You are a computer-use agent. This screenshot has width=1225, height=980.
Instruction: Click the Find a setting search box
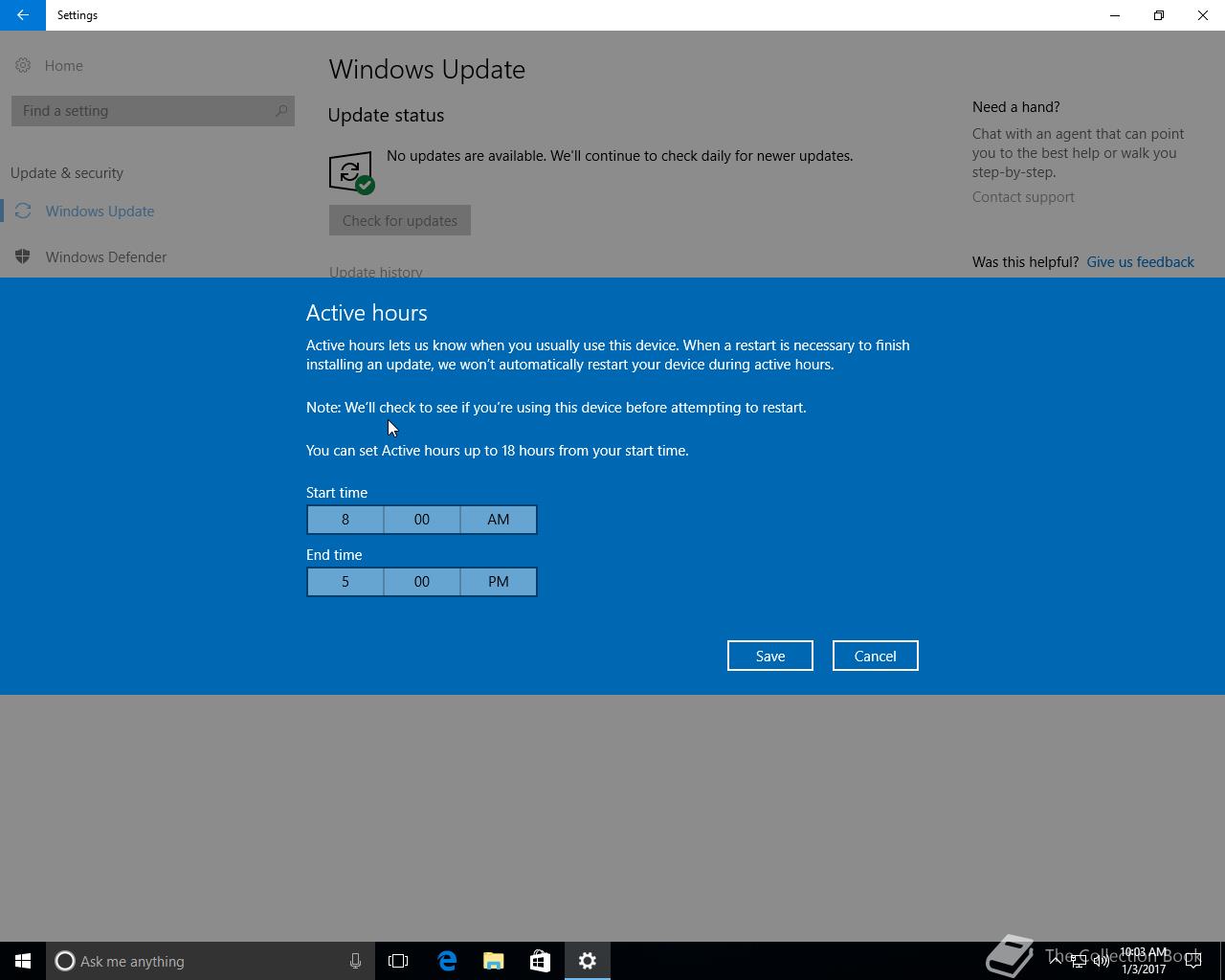click(153, 111)
